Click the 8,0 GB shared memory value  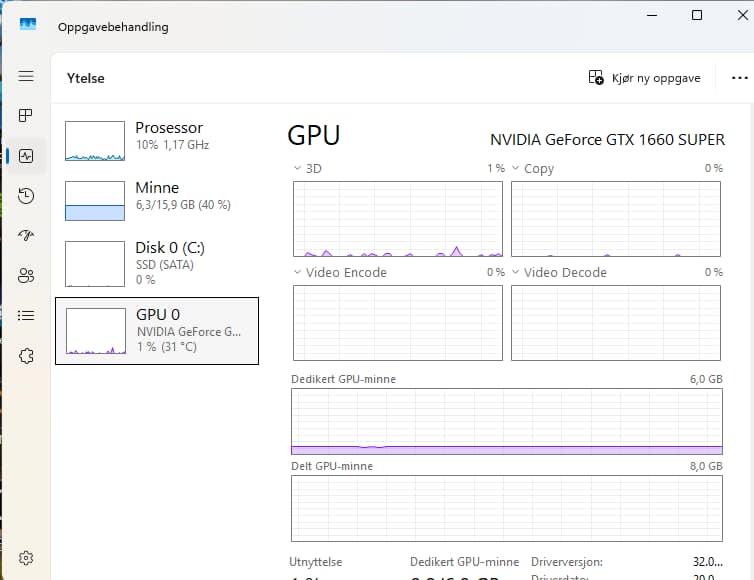point(706,466)
